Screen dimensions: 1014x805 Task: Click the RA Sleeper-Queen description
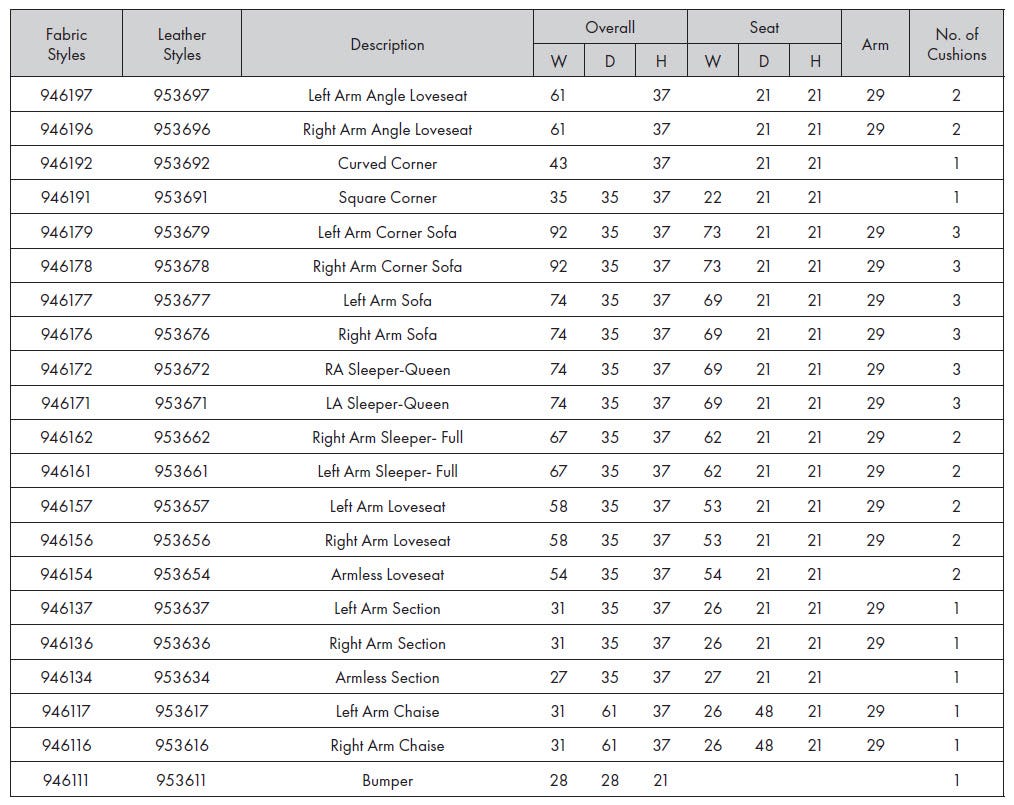[387, 369]
